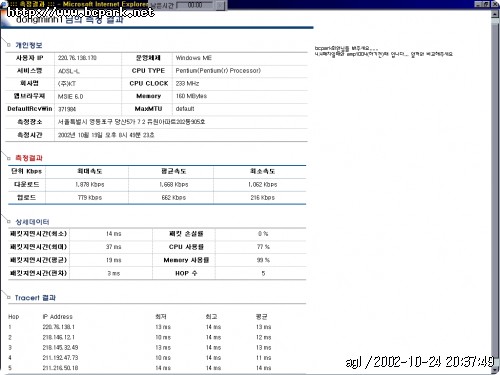Click the packet loss value 0 %
The width and height of the screenshot is (500, 375).
pyautogui.click(x=263, y=234)
